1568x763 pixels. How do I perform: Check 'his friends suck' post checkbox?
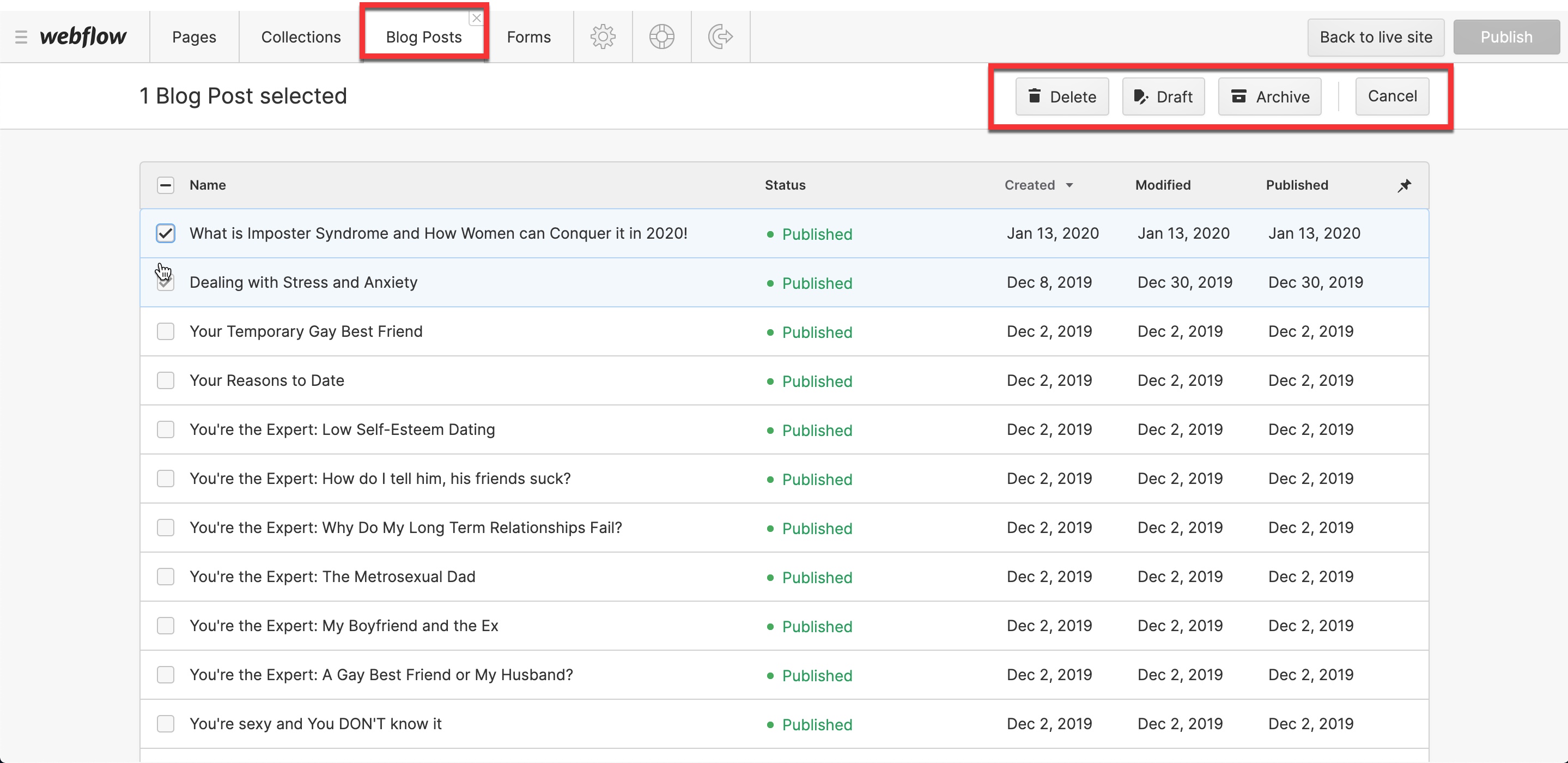pyautogui.click(x=165, y=479)
